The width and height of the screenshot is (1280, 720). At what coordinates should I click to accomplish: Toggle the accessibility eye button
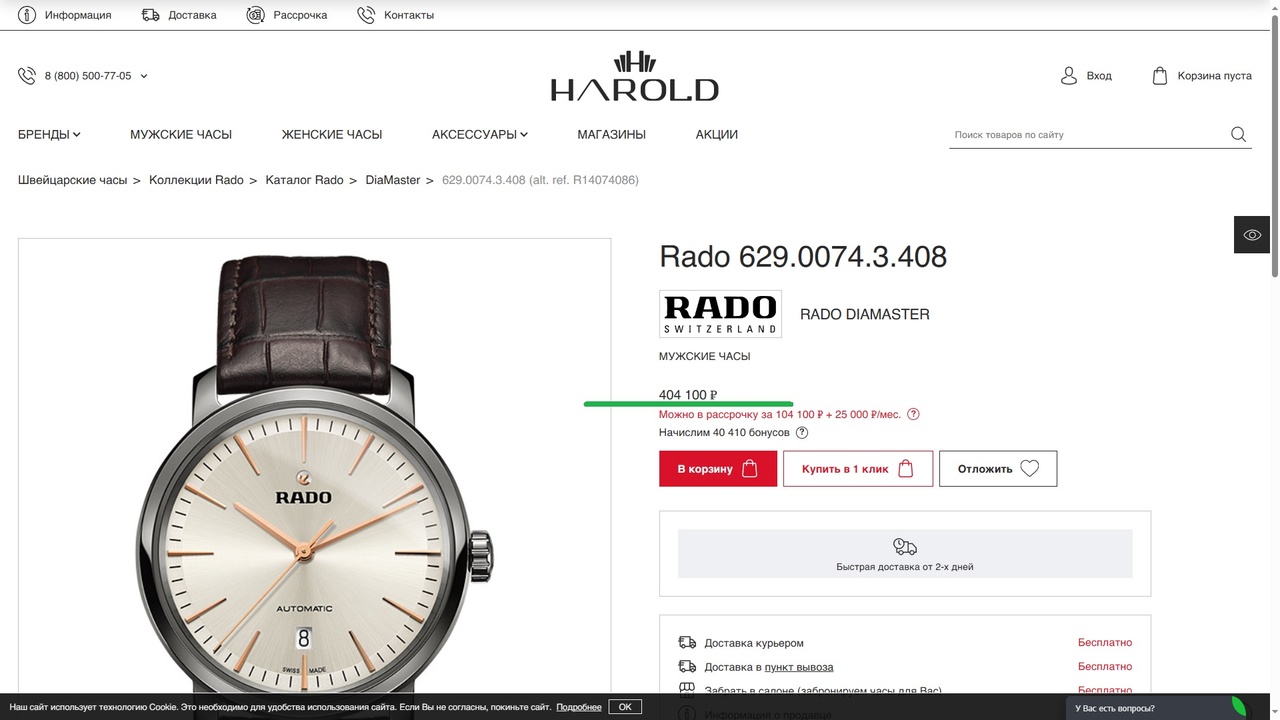click(x=1252, y=235)
